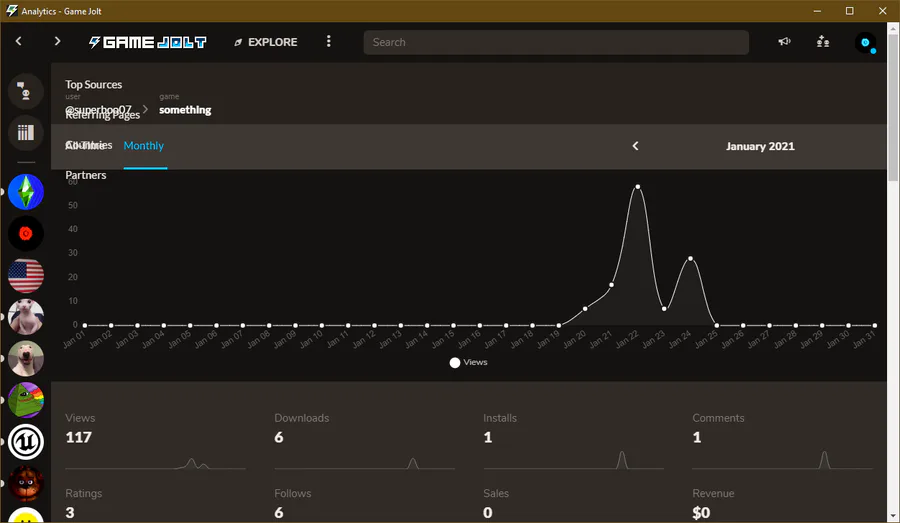Select the Downloads metric card
This screenshot has height=523, width=900.
(x=364, y=441)
